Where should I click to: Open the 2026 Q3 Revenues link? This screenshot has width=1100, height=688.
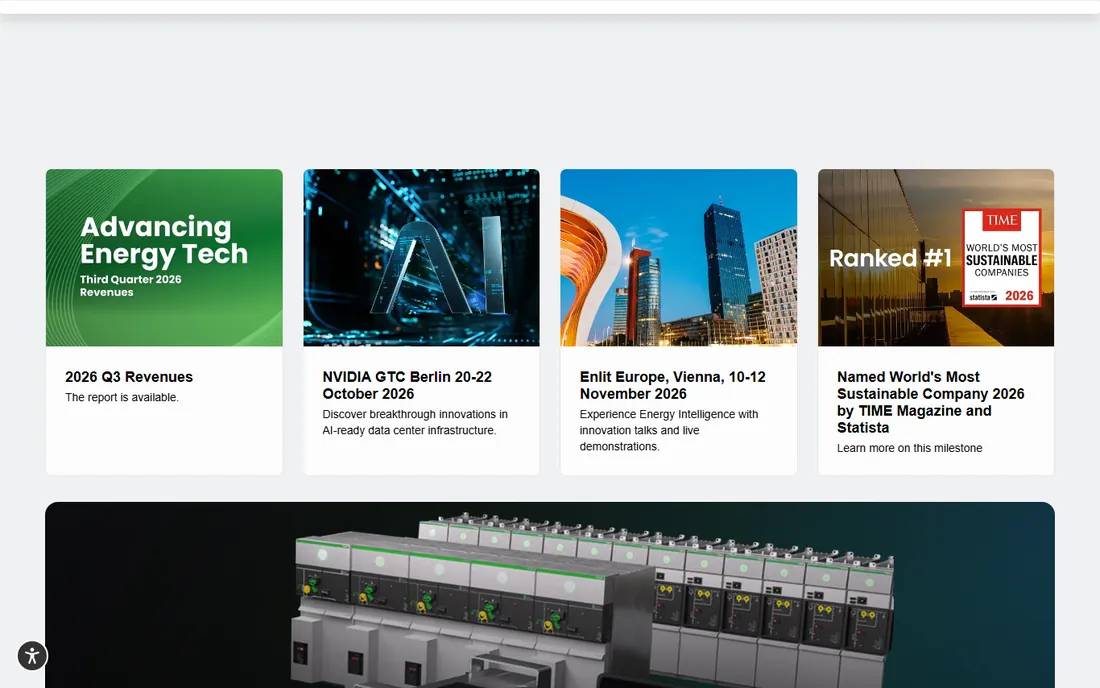(129, 377)
